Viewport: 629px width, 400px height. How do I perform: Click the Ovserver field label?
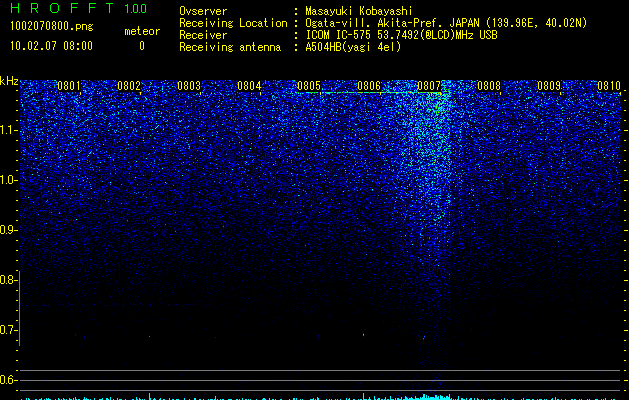[203, 11]
